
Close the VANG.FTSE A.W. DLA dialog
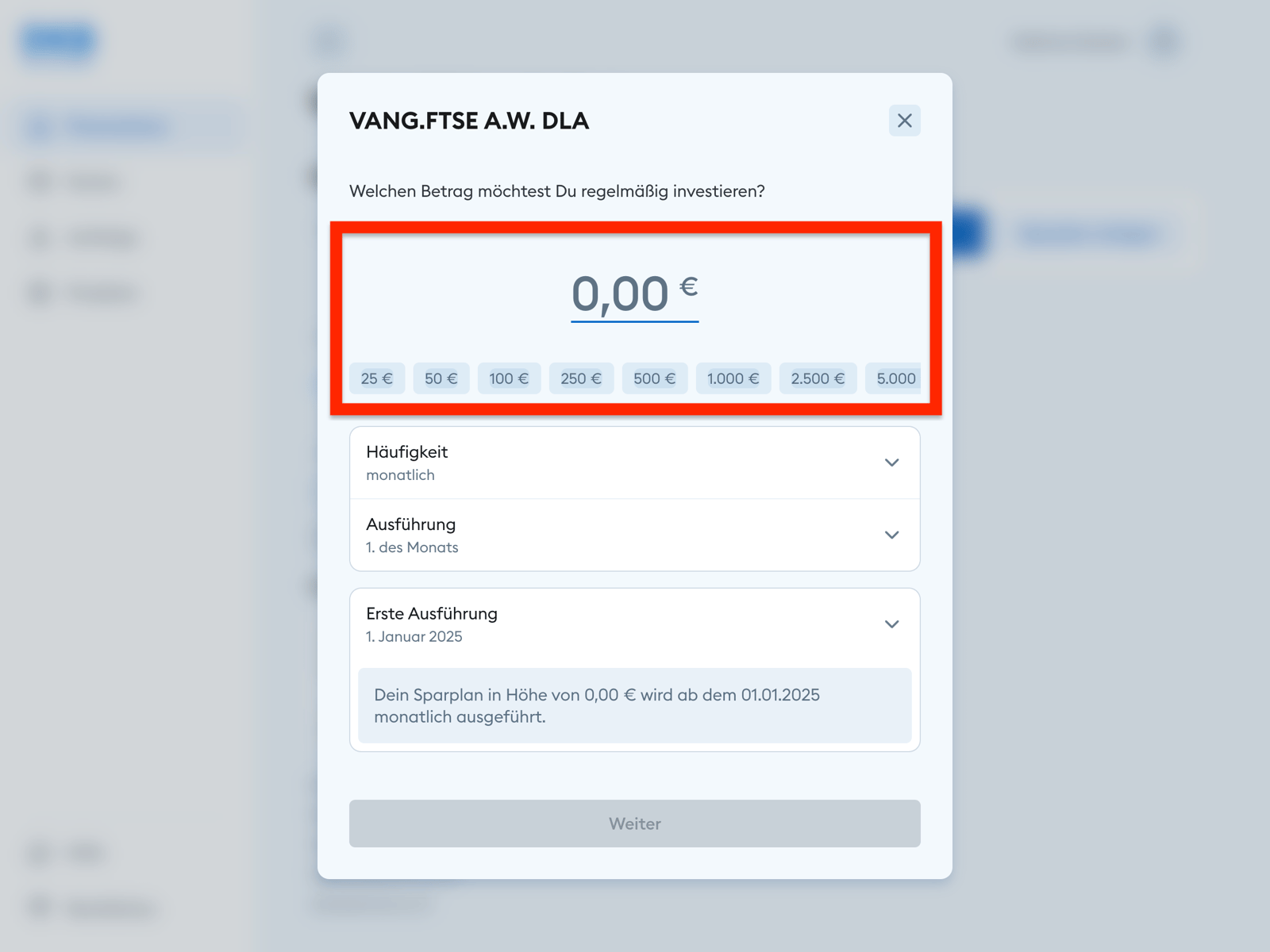[x=904, y=121]
